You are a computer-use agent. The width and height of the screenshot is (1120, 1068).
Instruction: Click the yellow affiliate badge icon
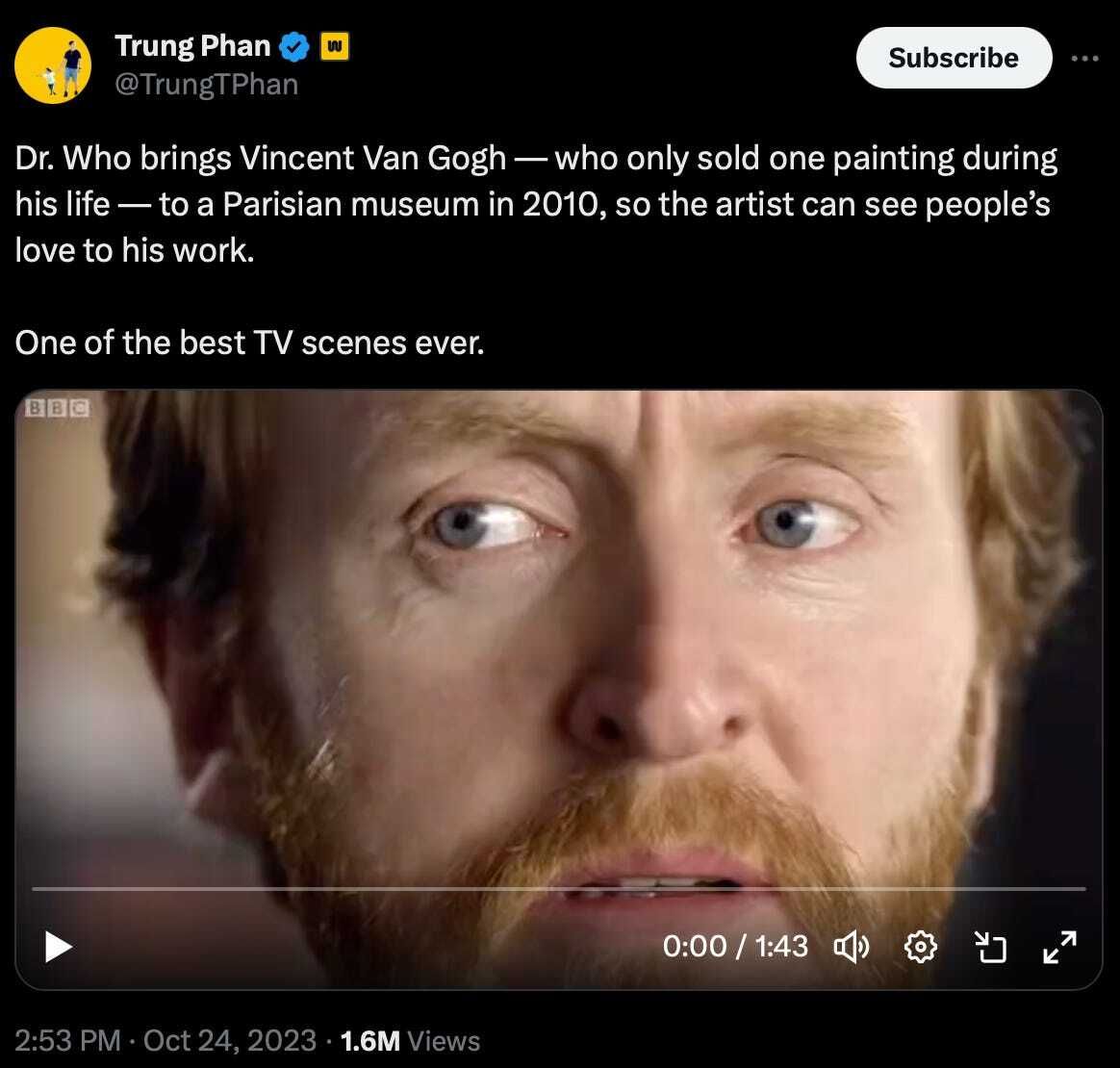tap(334, 46)
